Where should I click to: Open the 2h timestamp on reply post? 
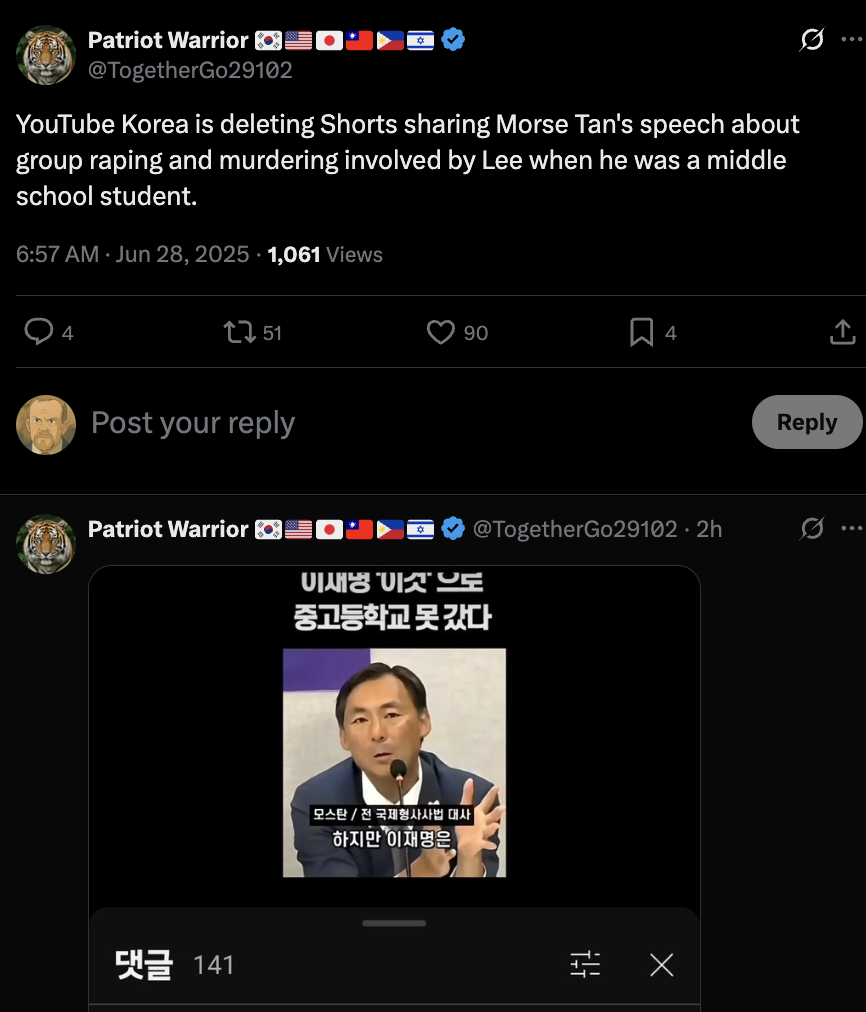coord(709,529)
